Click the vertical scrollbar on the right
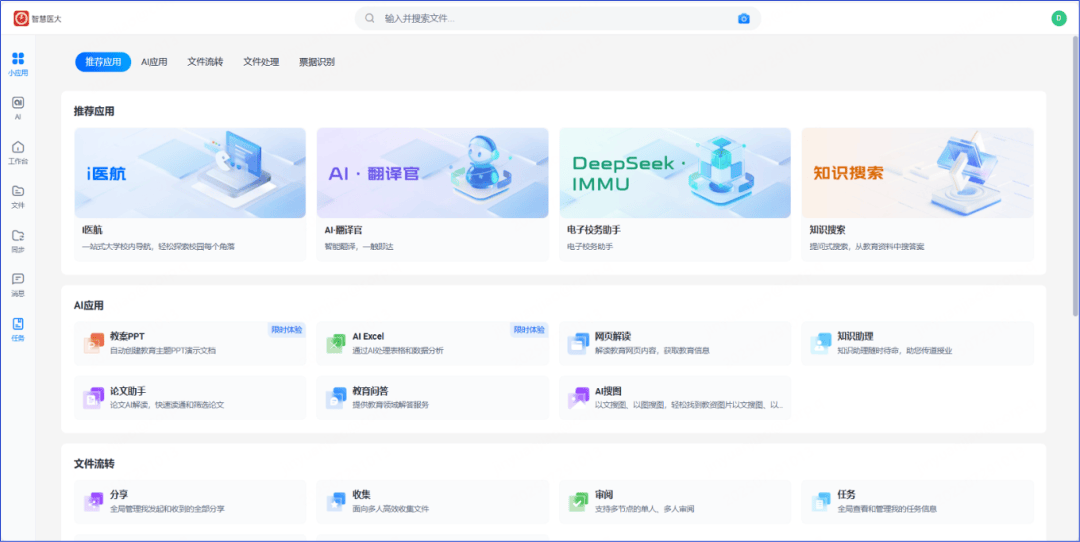The width and height of the screenshot is (1080, 542). tap(1075, 180)
